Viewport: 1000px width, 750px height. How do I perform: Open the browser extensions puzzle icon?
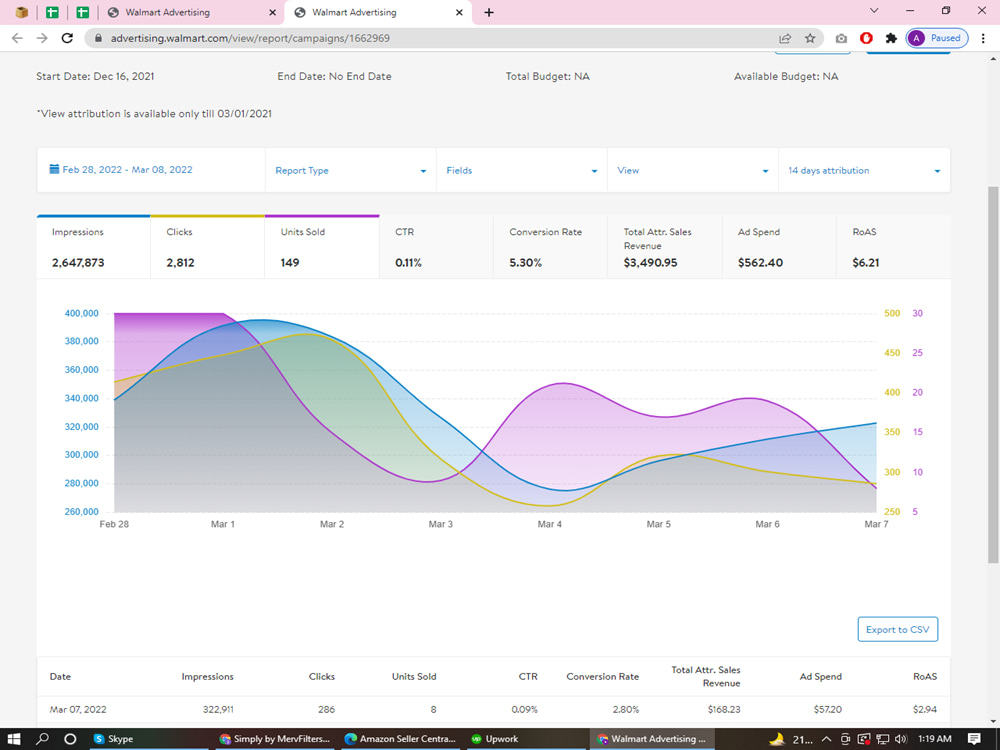coord(891,38)
